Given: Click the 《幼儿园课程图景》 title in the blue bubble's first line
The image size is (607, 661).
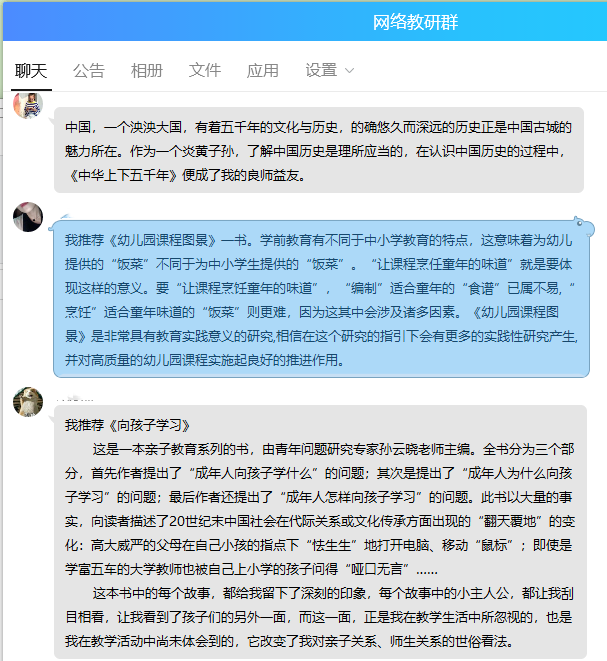Looking at the screenshot, I should click(162, 240).
